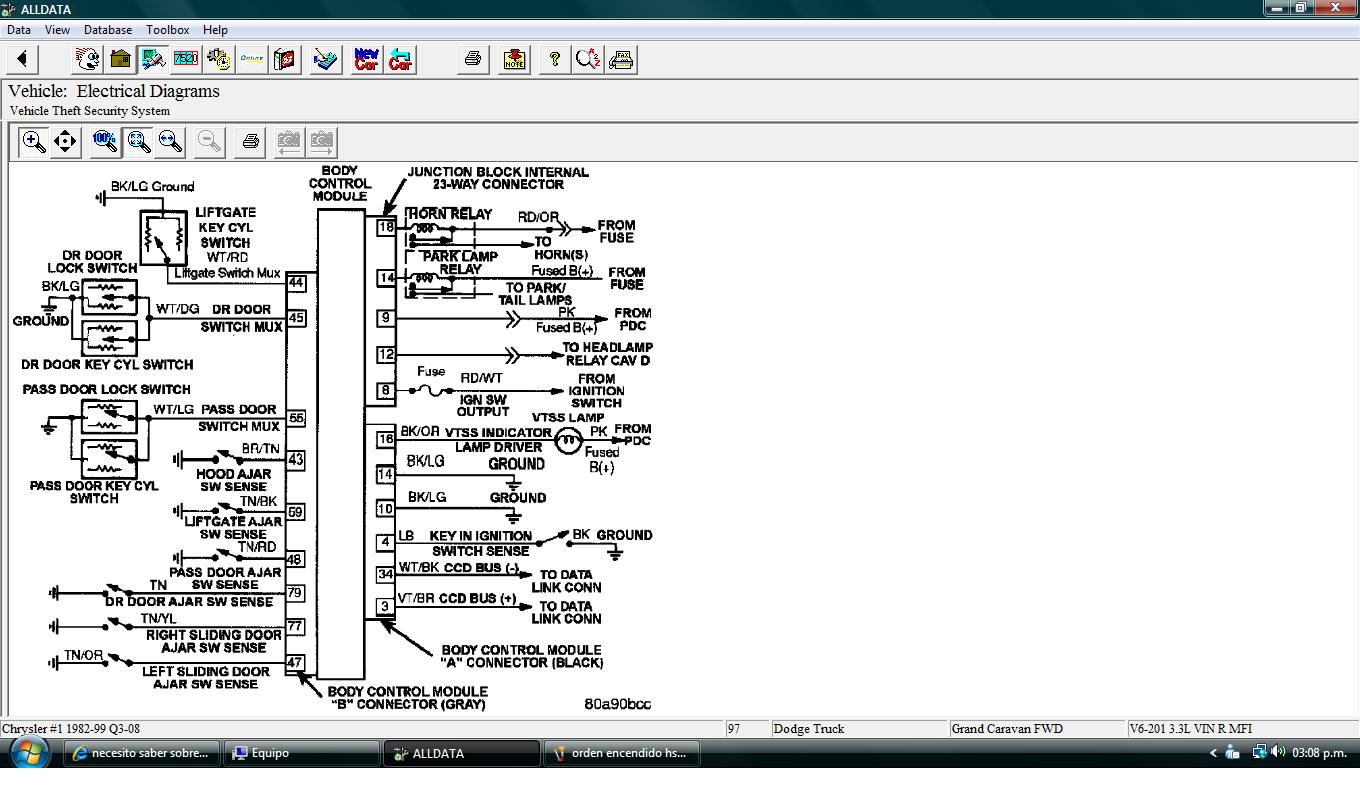Open the Note pushpin icon
The image size is (1360, 785).
(x=514, y=60)
